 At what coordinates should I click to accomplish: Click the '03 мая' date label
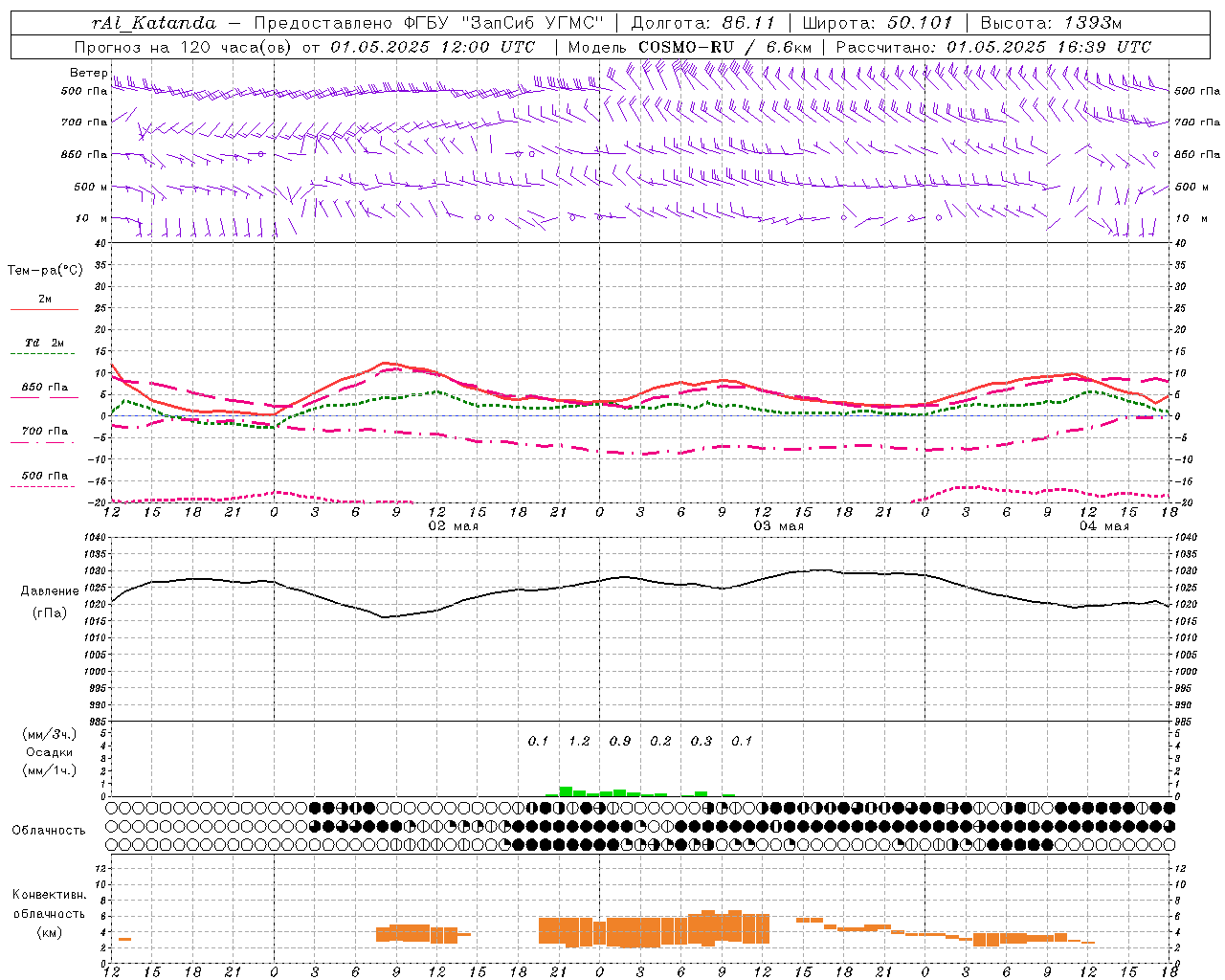[x=779, y=526]
